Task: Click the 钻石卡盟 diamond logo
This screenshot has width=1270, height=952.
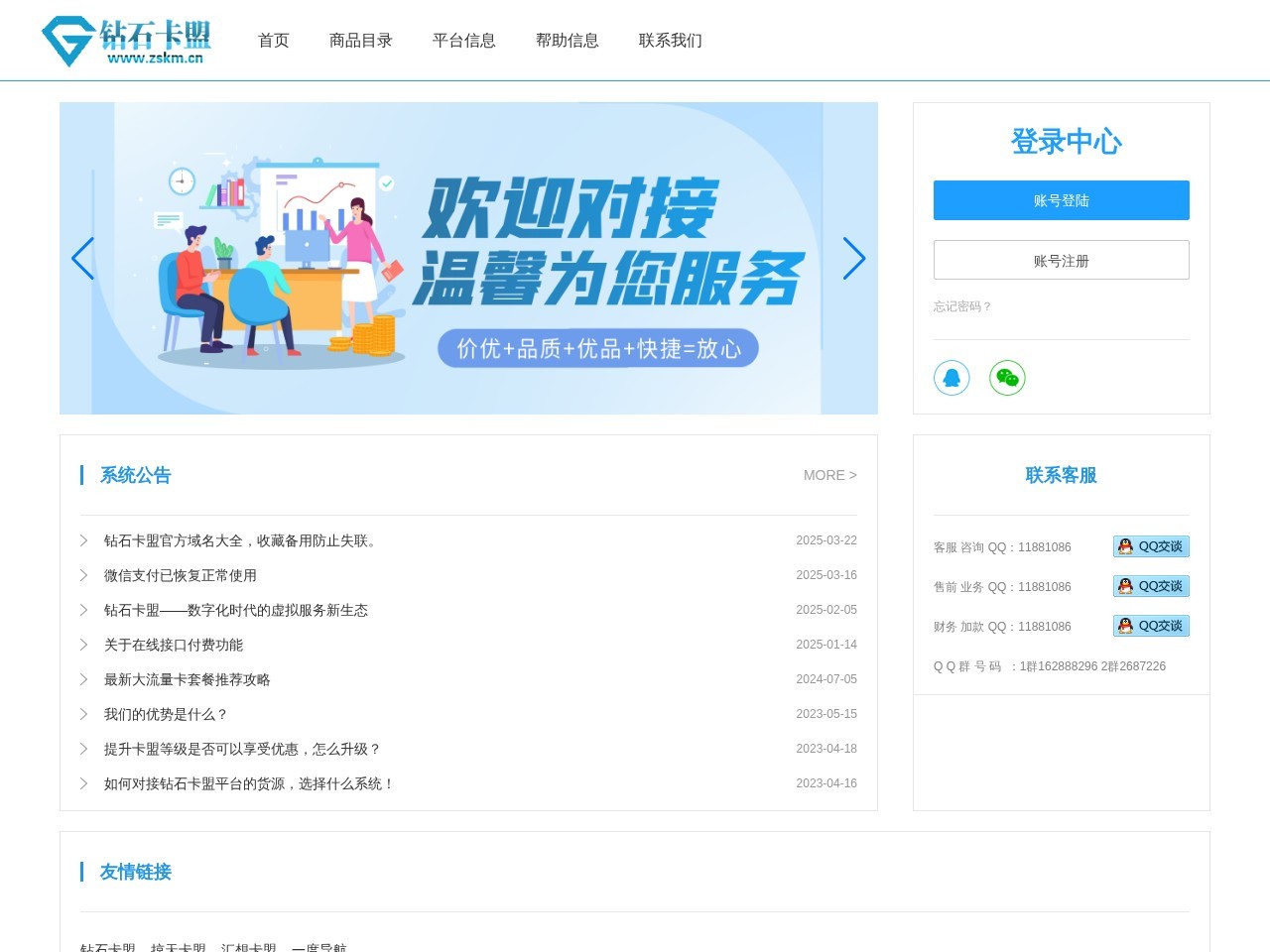Action: pyautogui.click(x=126, y=42)
